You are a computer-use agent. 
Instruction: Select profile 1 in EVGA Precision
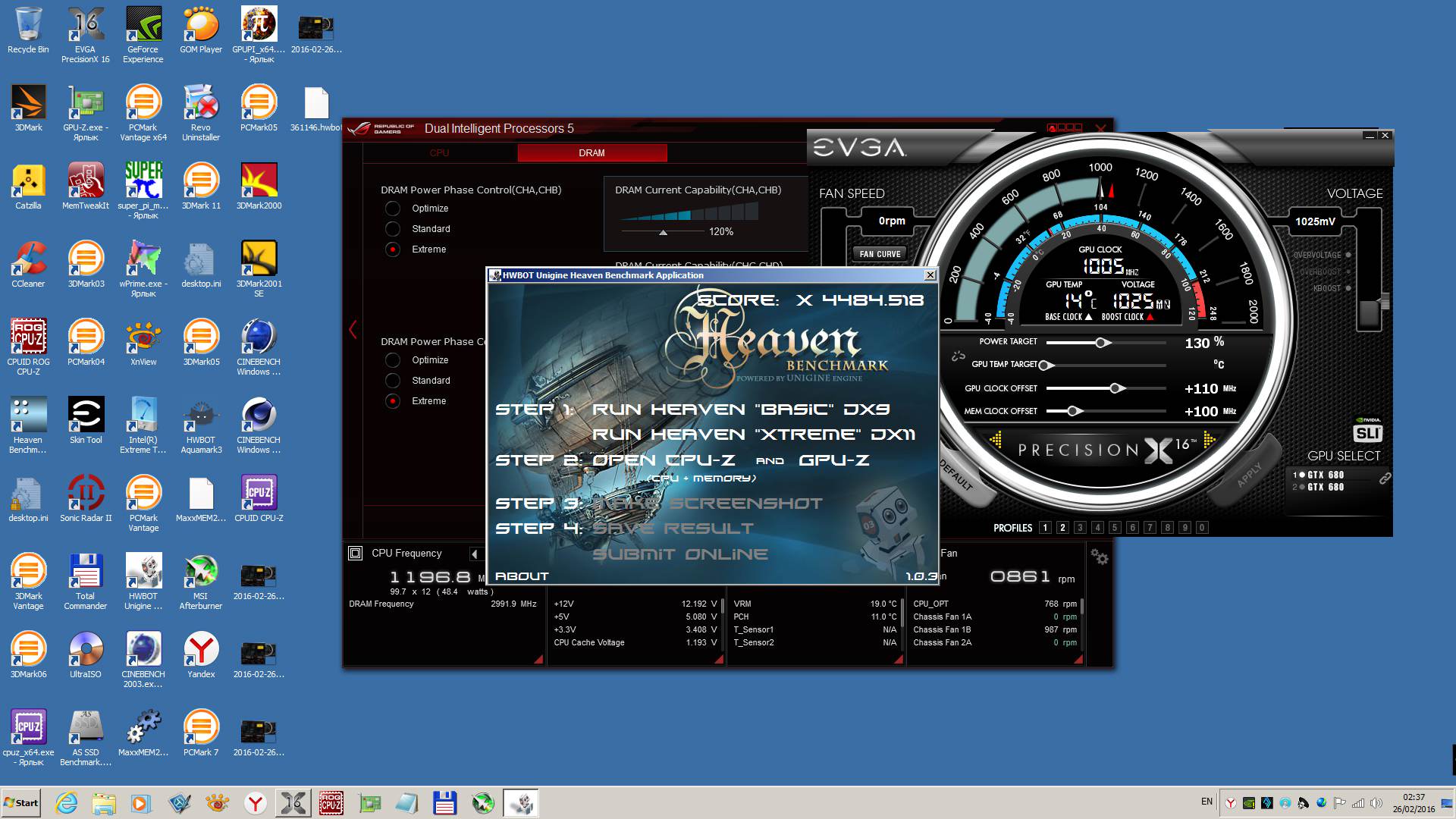tap(1045, 528)
